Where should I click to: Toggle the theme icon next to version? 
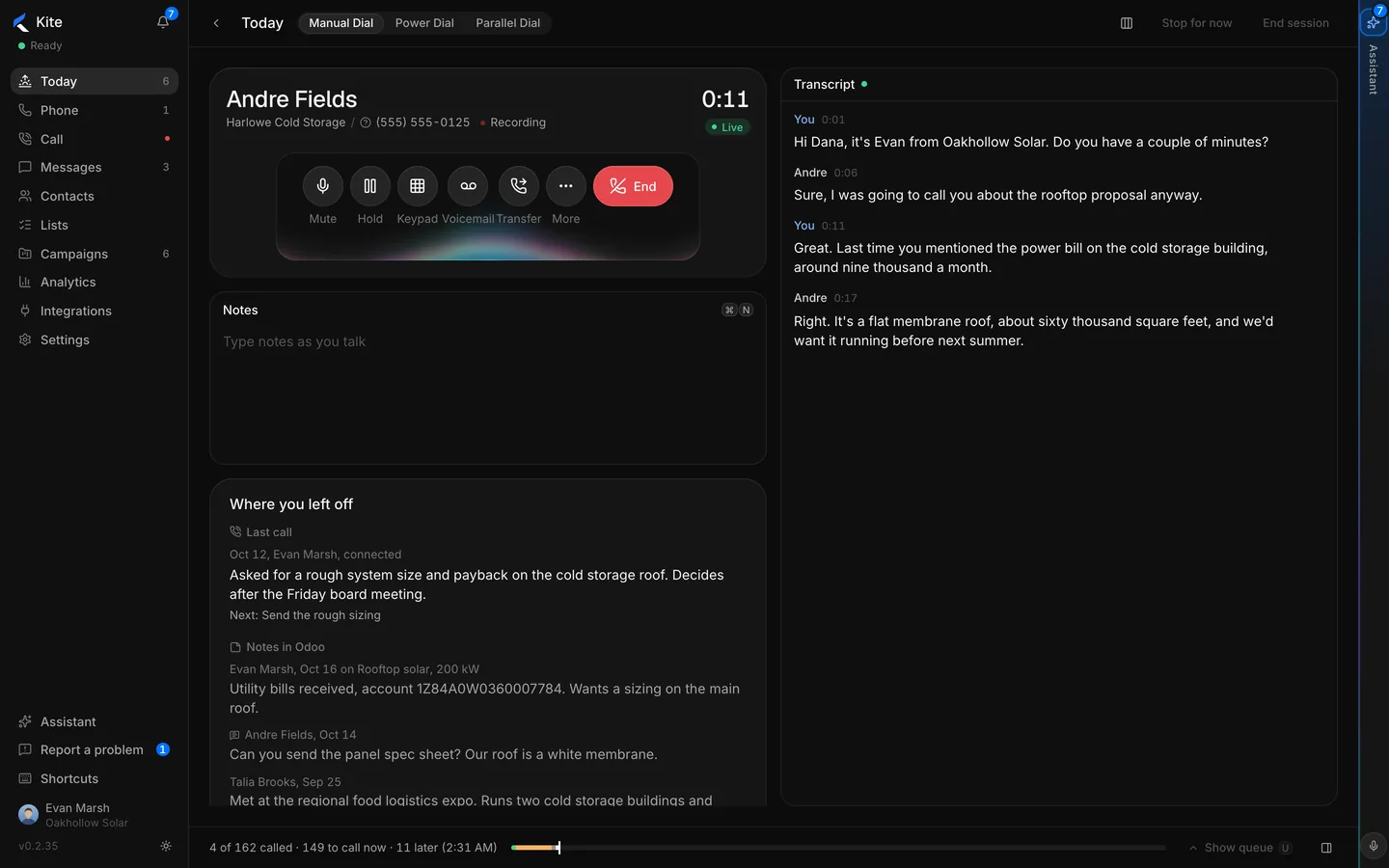click(x=166, y=846)
